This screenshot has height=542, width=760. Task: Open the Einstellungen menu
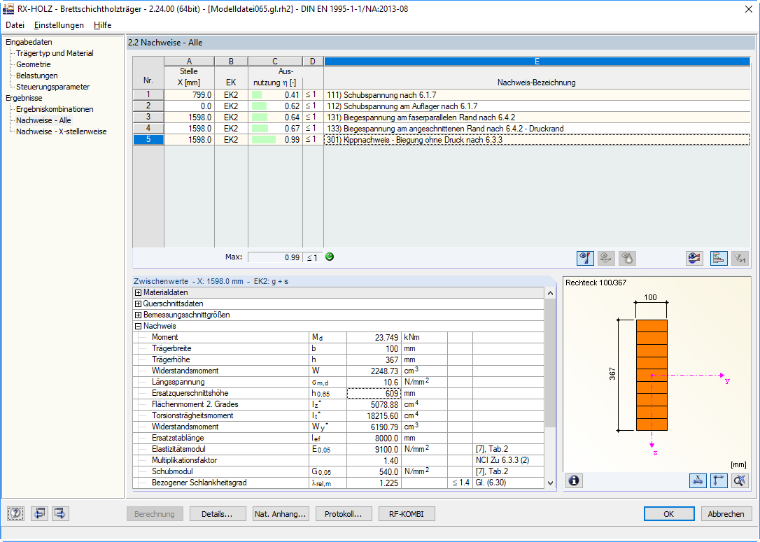click(59, 25)
